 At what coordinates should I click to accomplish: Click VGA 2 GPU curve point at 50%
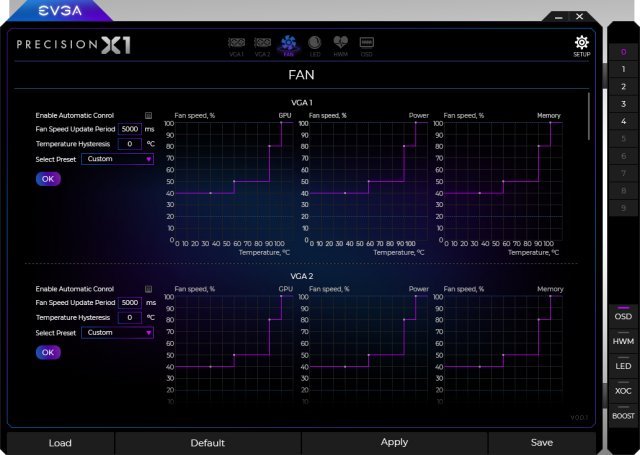pyautogui.click(x=234, y=355)
